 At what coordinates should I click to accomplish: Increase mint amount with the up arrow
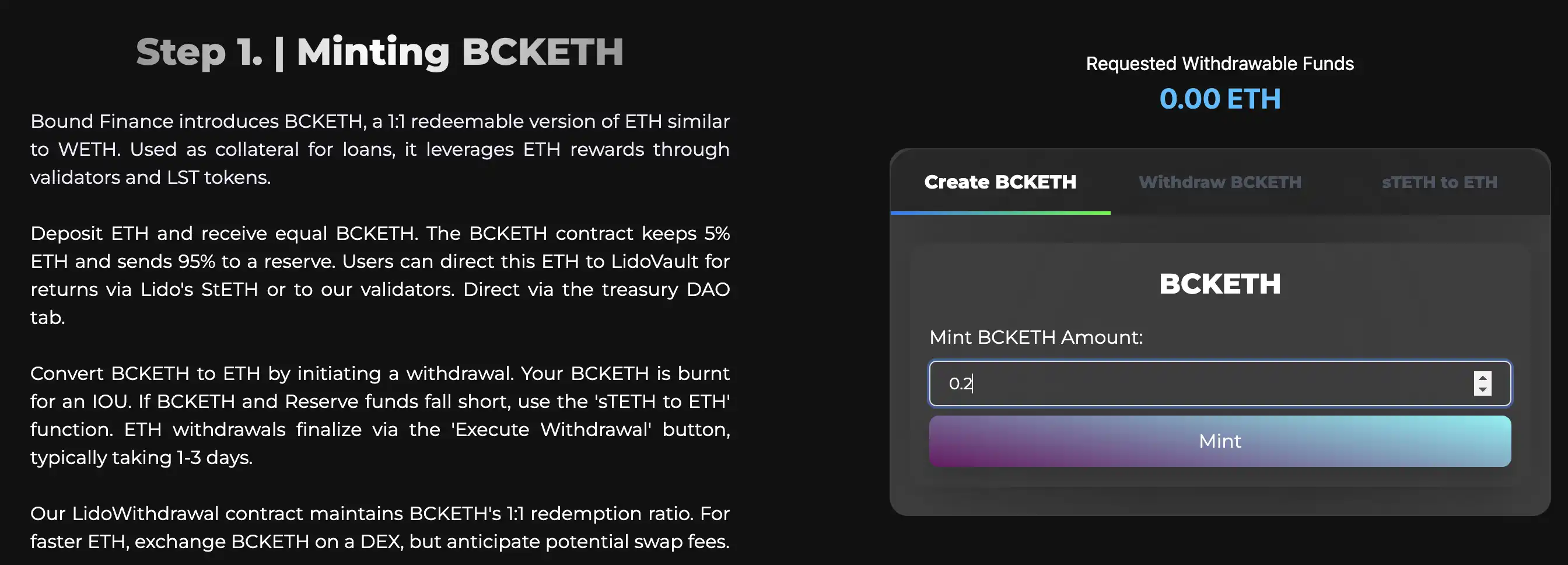point(1482,378)
